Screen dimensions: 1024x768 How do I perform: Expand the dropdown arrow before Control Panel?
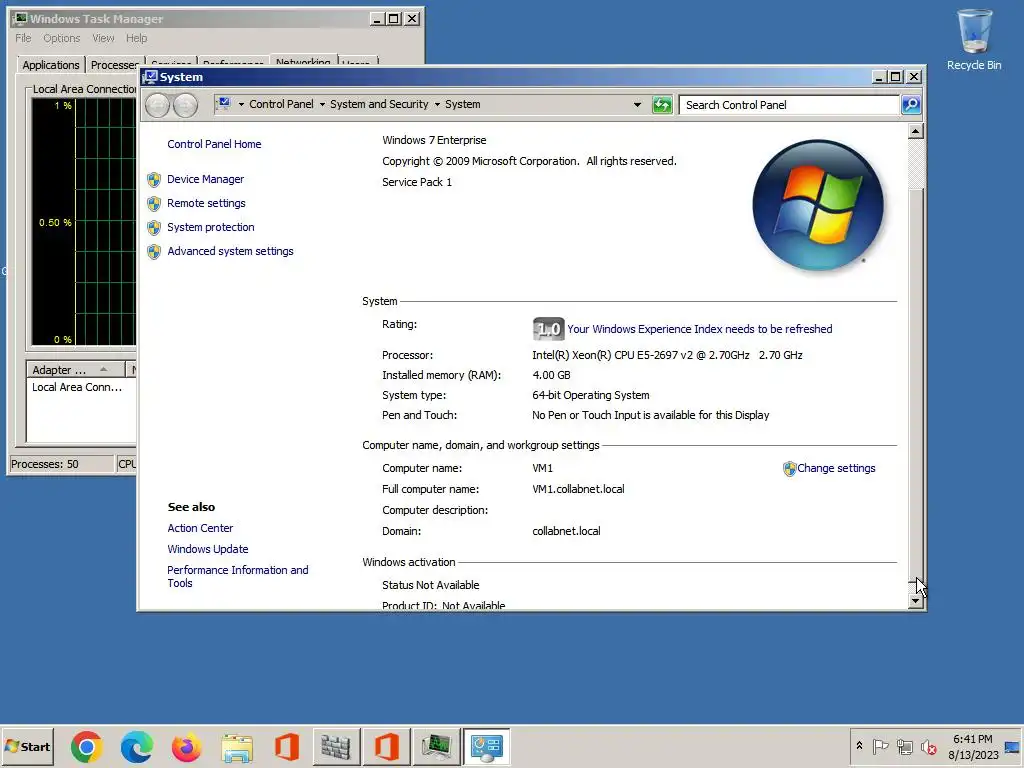pyautogui.click(x=241, y=104)
